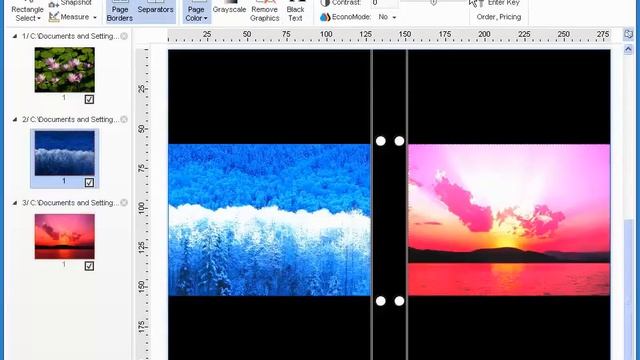This screenshot has height=360, width=640.
Task: Select the red sunset thumbnail
Action: point(64,236)
